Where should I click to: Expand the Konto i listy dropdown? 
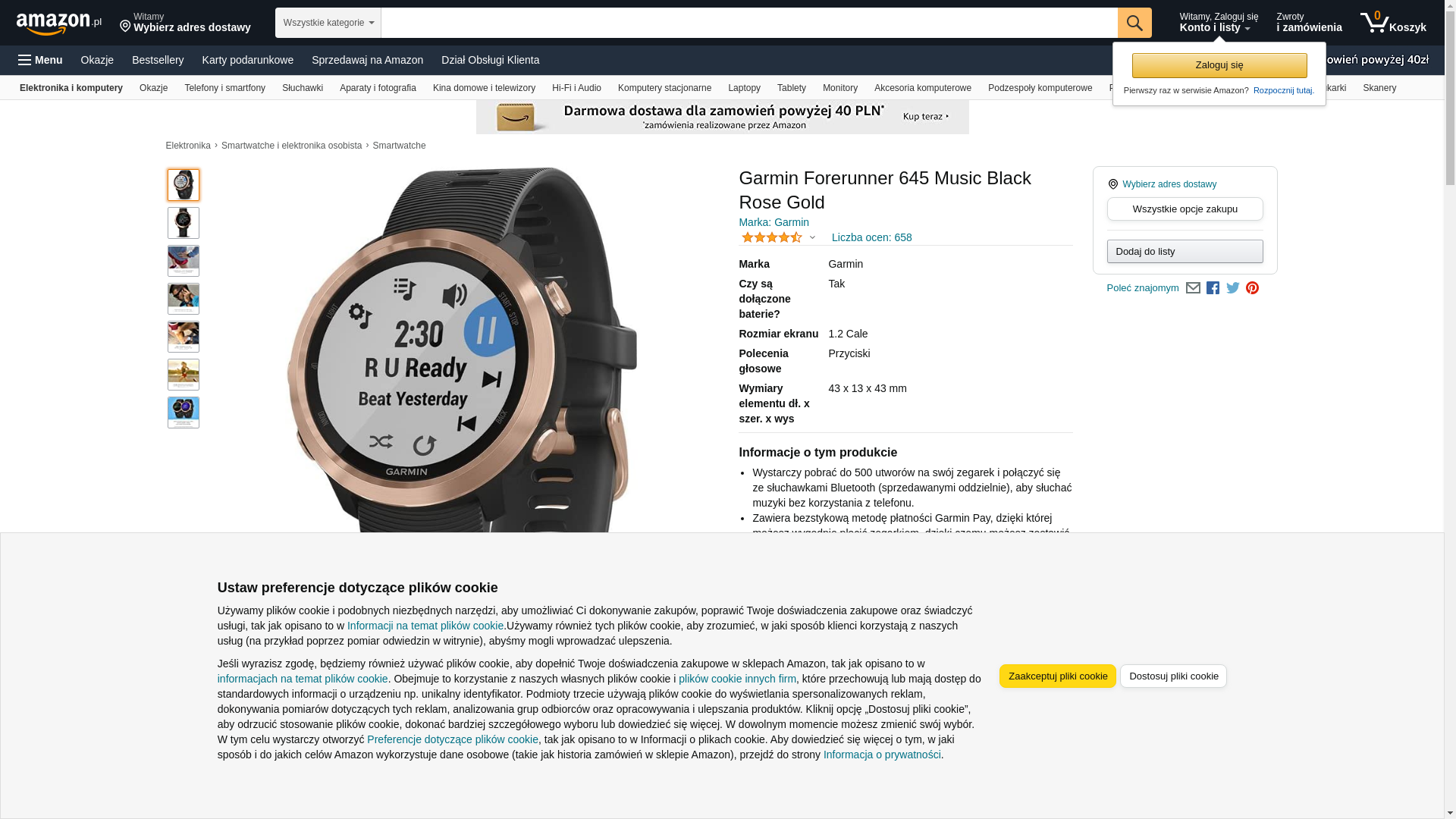pyautogui.click(x=1218, y=23)
